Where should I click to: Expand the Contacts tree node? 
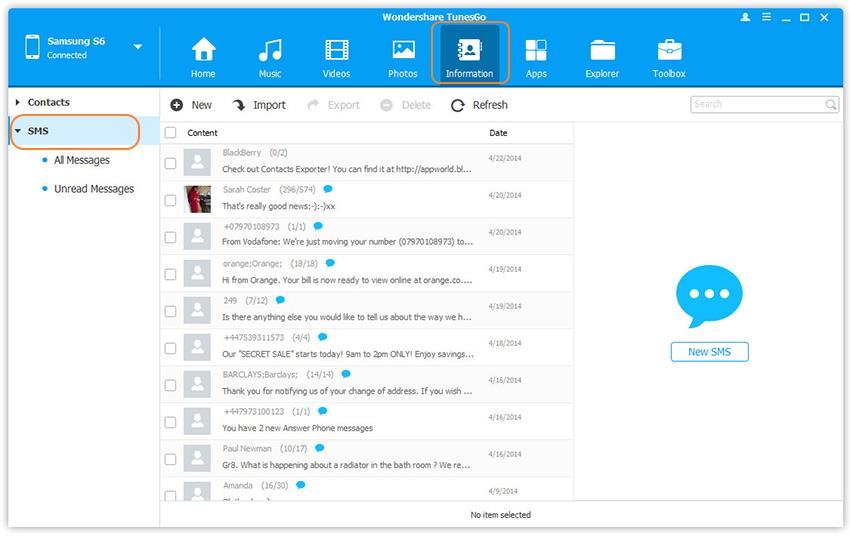click(18, 102)
